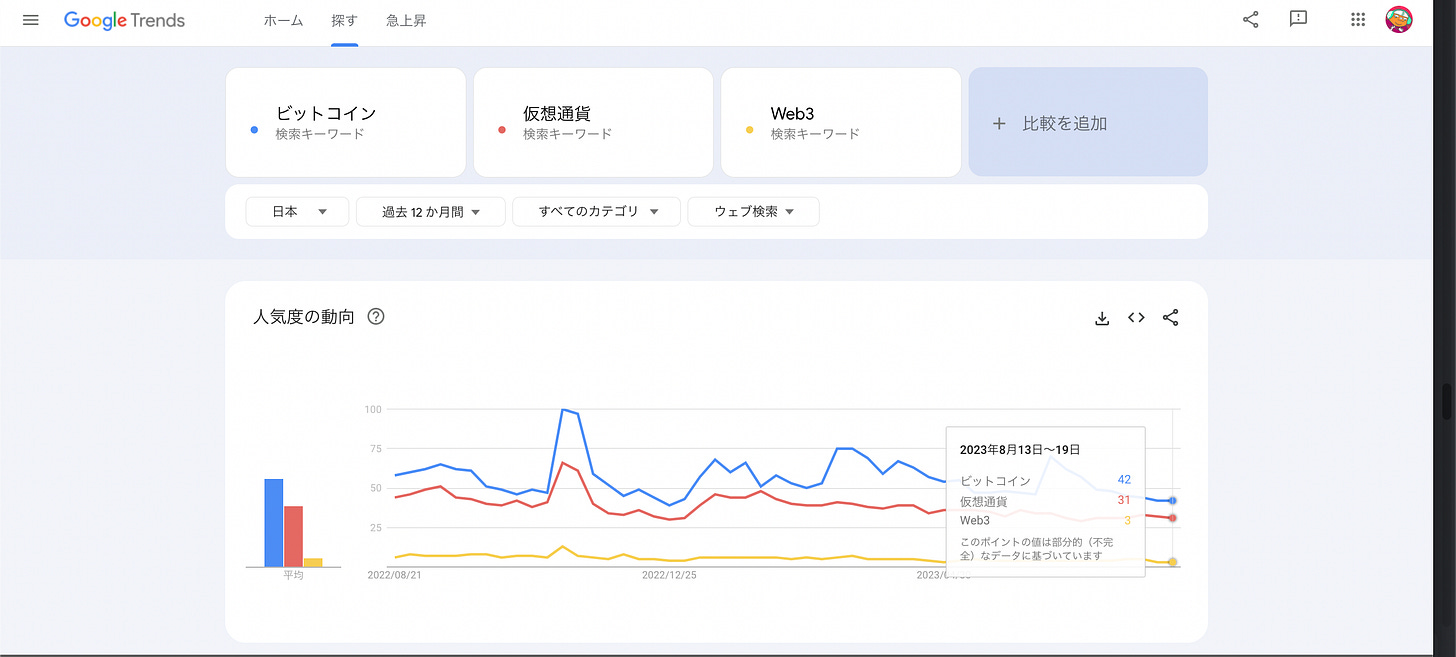The width and height of the screenshot is (1456, 657).
Task: Open the 日本 region dropdown
Action: pyautogui.click(x=297, y=212)
